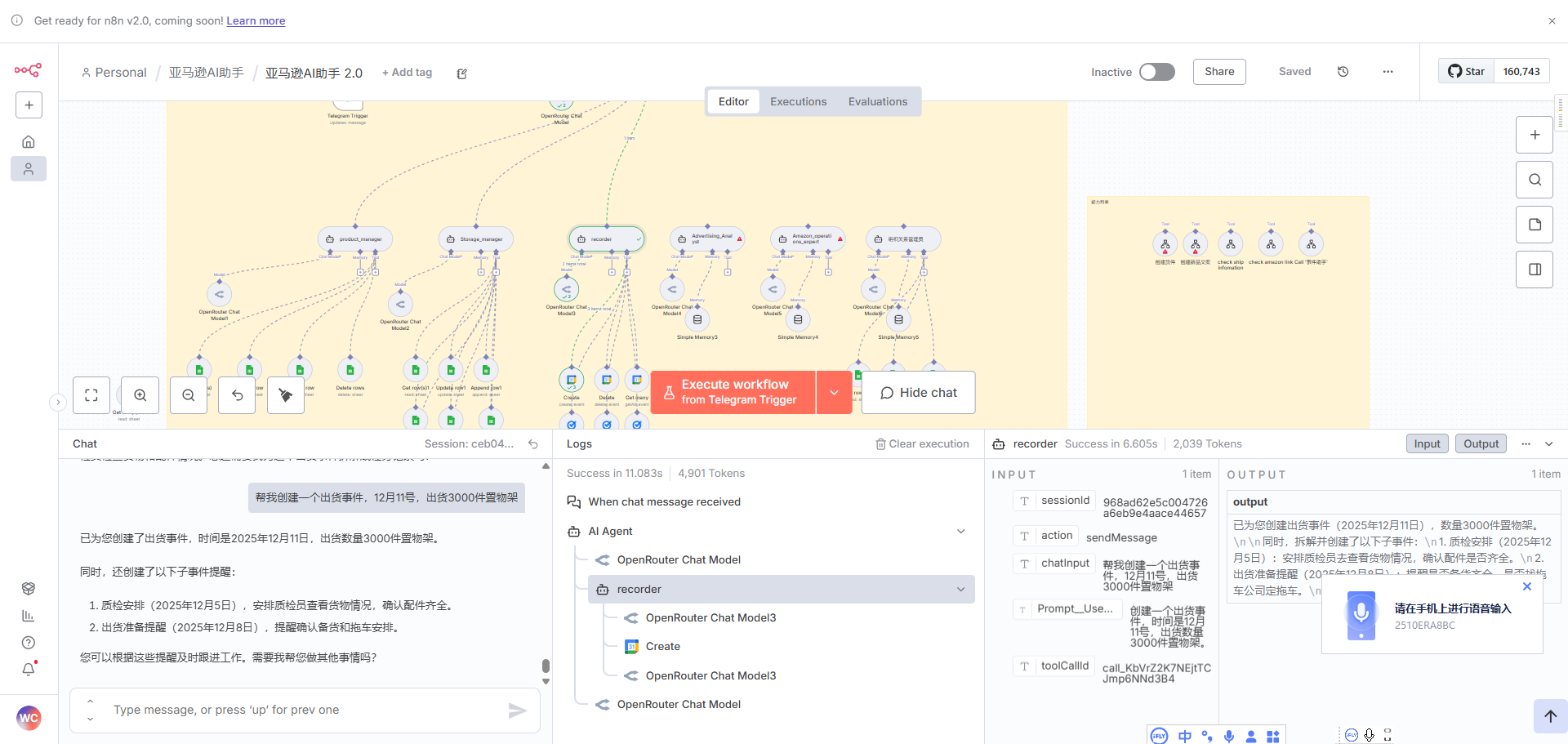Toggle the Output panel button
The width and height of the screenshot is (1568, 744).
click(x=1481, y=443)
